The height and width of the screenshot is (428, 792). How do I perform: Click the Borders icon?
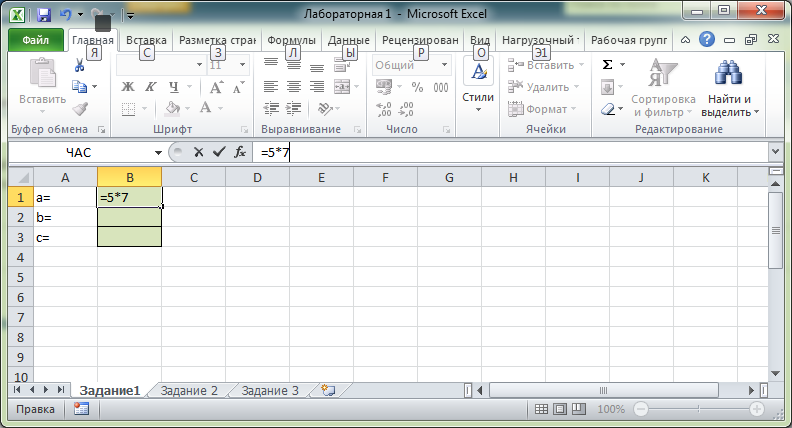pos(128,109)
